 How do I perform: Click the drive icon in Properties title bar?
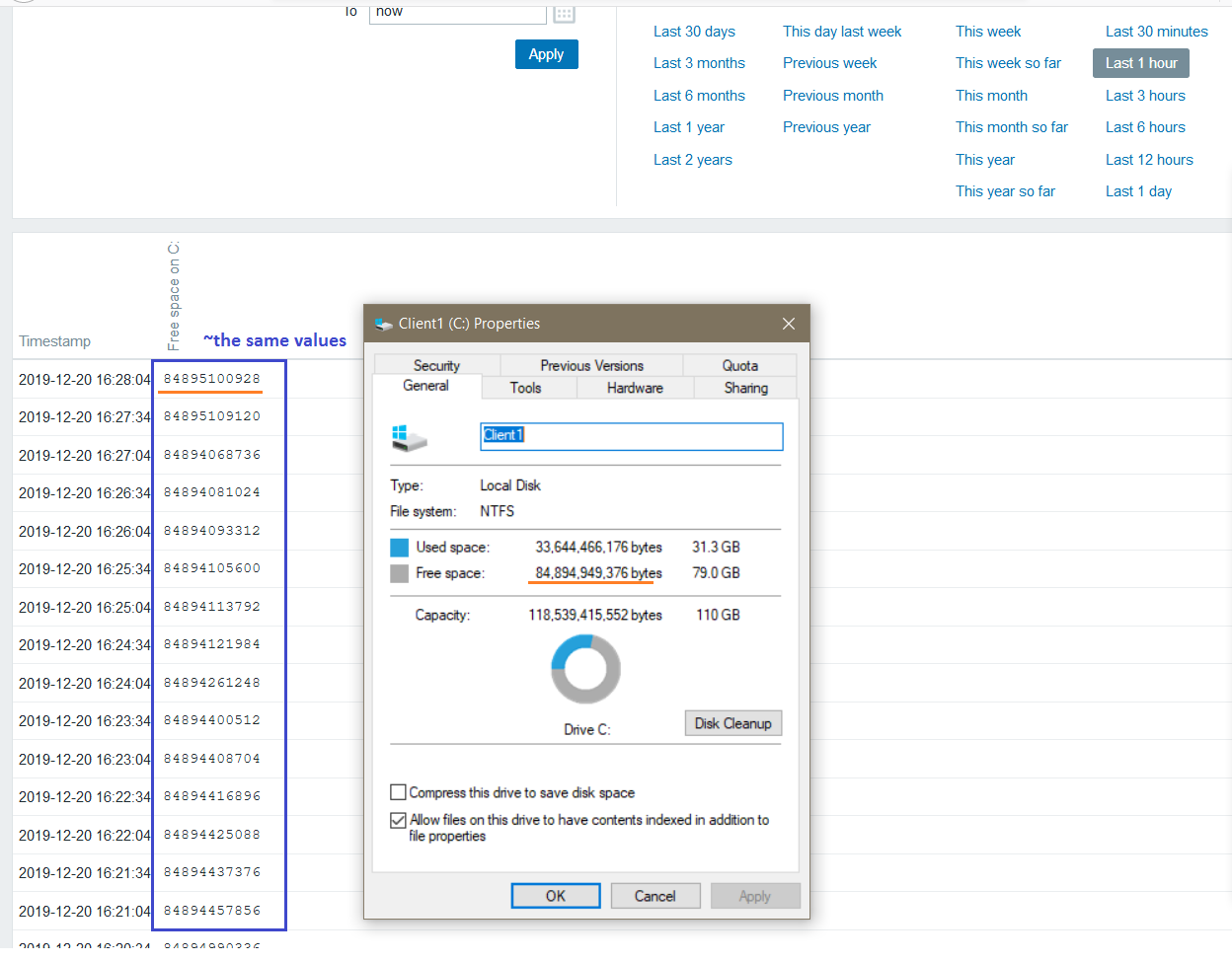[x=384, y=324]
